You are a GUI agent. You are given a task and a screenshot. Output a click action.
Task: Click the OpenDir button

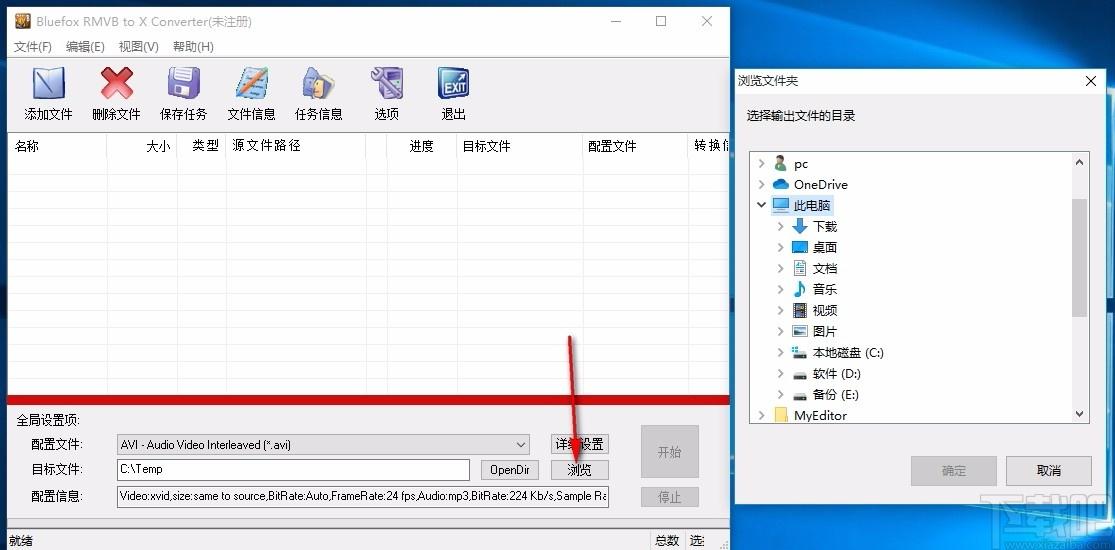pyautogui.click(x=510, y=470)
